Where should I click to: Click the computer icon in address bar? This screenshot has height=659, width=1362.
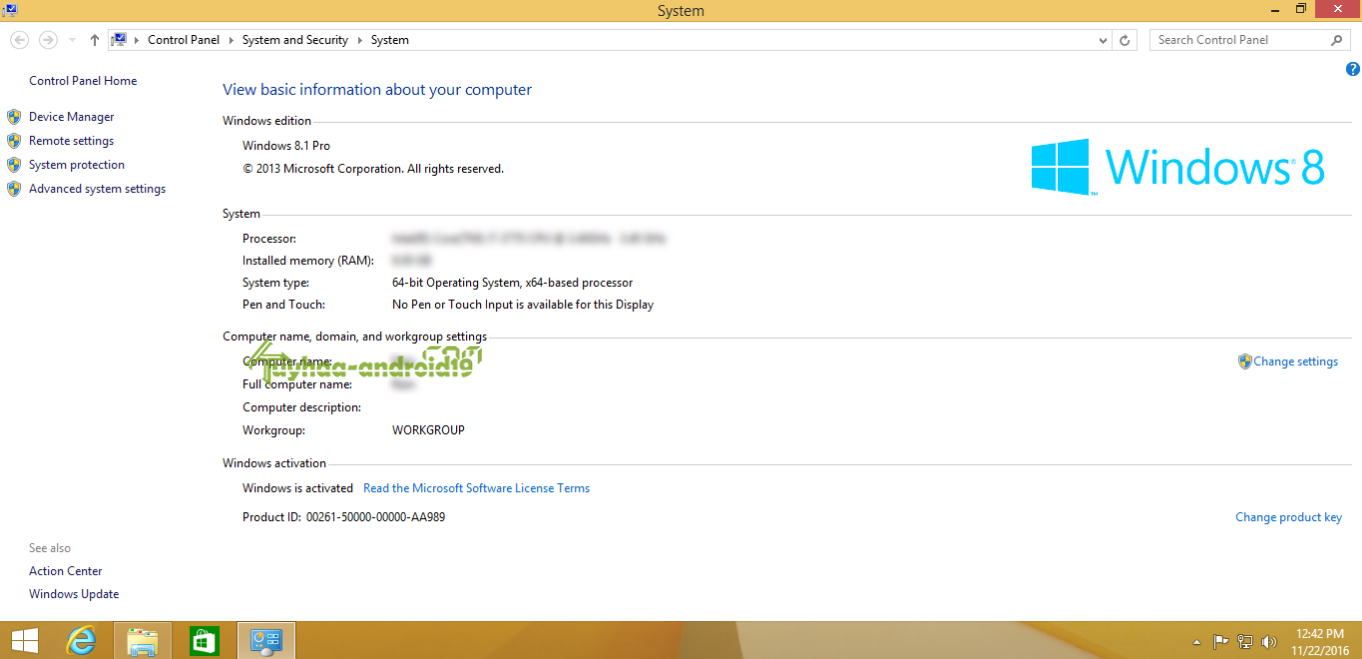coord(119,40)
